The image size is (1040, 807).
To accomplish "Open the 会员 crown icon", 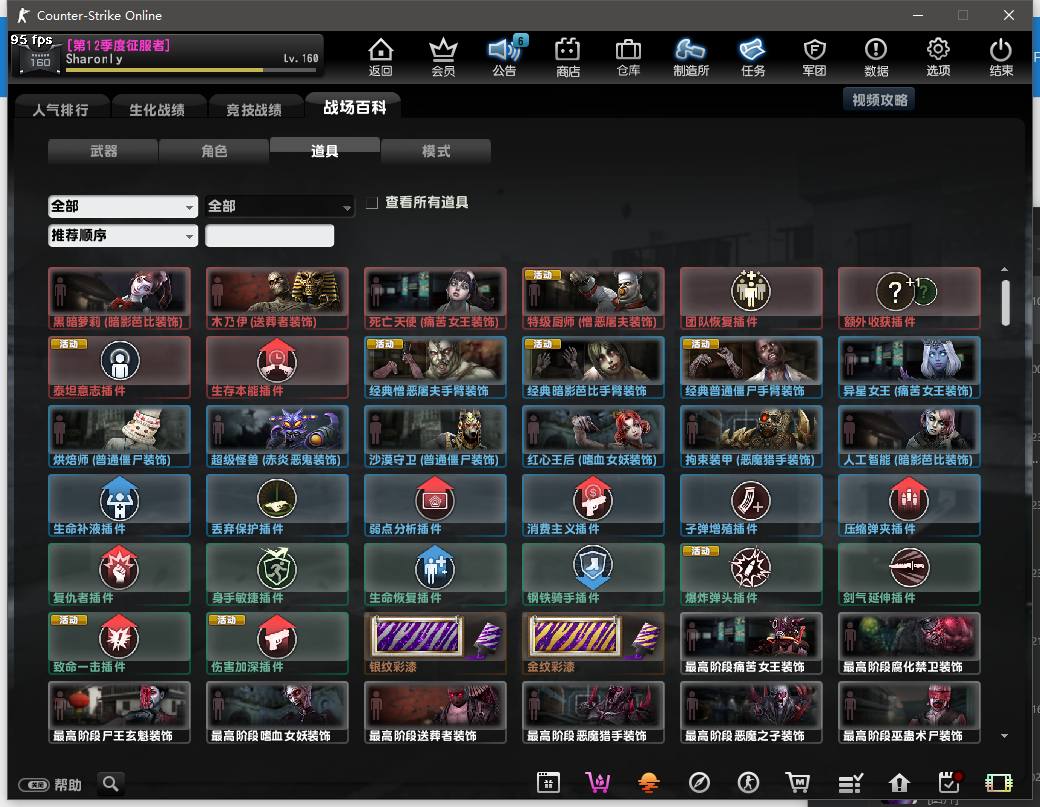I will (x=443, y=57).
